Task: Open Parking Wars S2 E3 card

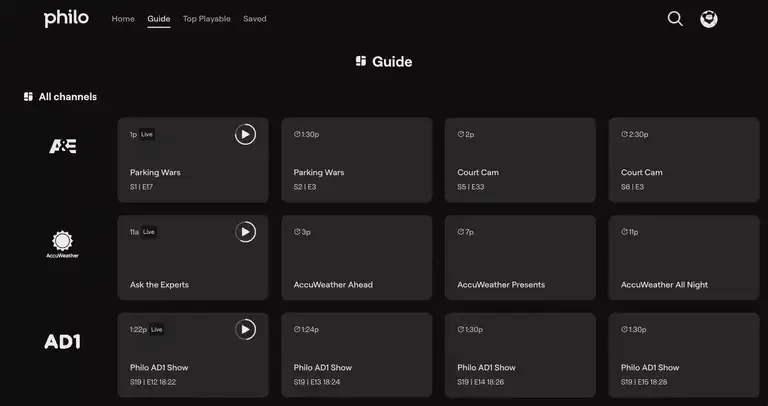Action: pos(357,160)
